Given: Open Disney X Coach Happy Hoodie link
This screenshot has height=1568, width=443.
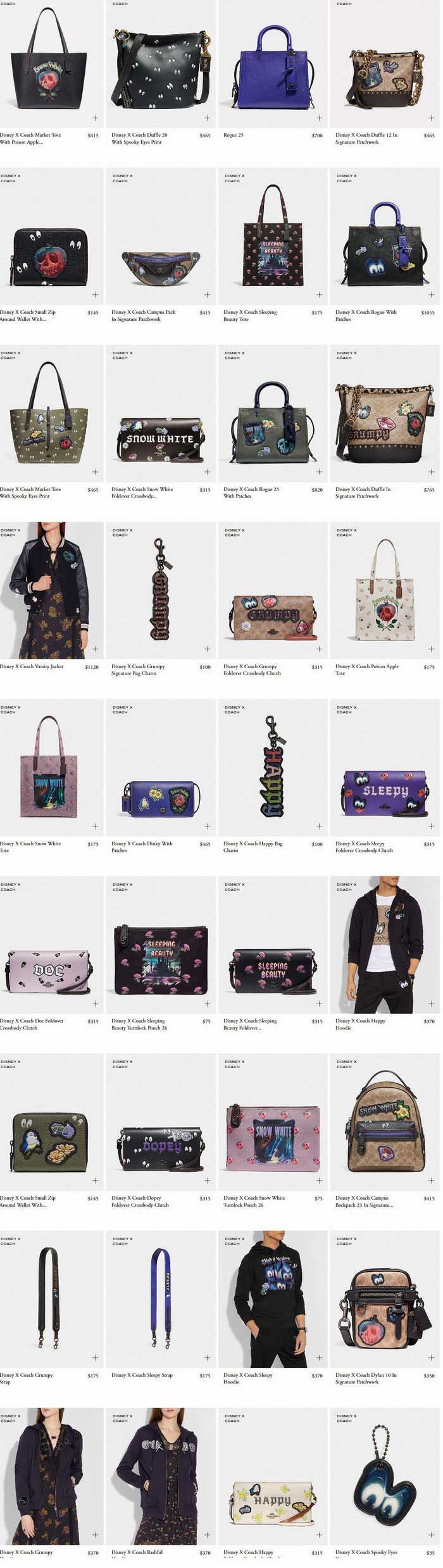Looking at the screenshot, I should 361,1024.
